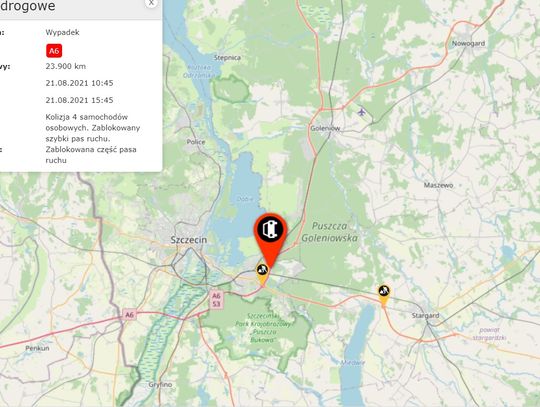Click the Szczecin city label
This screenshot has width=540, height=407.
coord(189,240)
